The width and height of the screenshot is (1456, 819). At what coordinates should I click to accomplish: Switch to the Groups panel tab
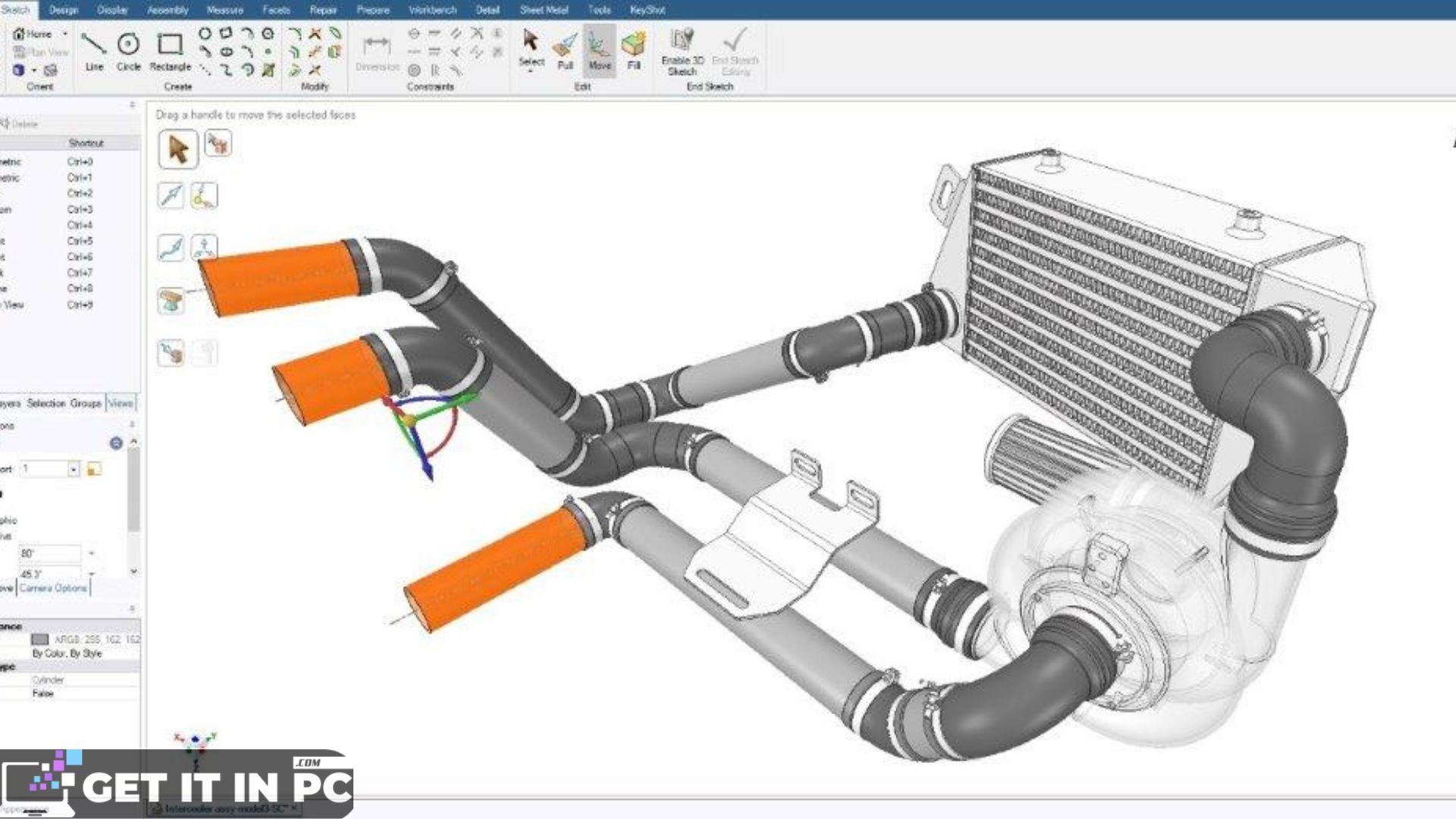(86, 403)
